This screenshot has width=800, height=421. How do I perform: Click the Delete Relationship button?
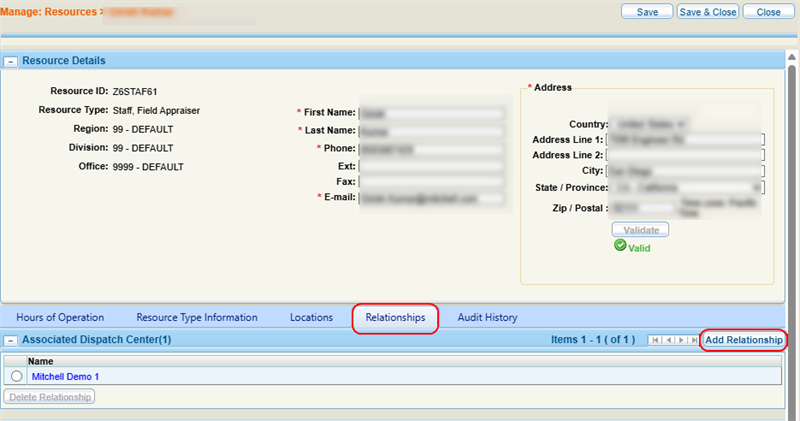[49, 397]
